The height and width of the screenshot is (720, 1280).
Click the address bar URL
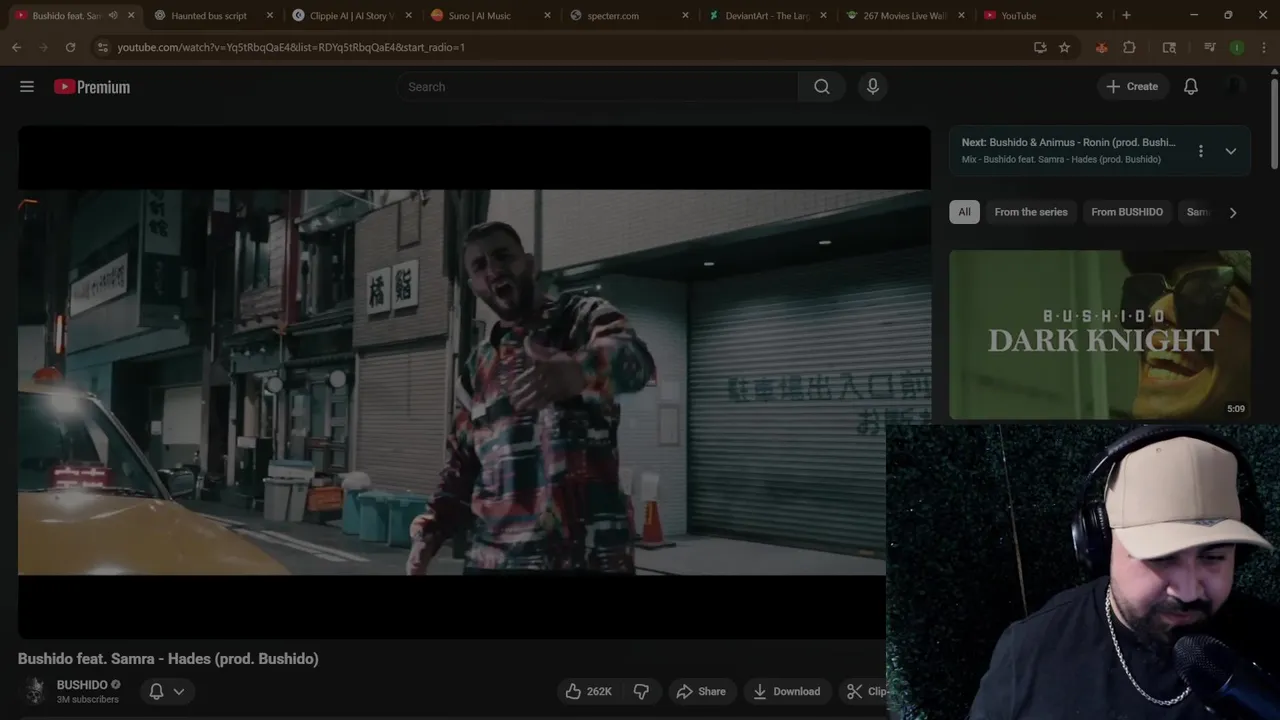point(291,47)
